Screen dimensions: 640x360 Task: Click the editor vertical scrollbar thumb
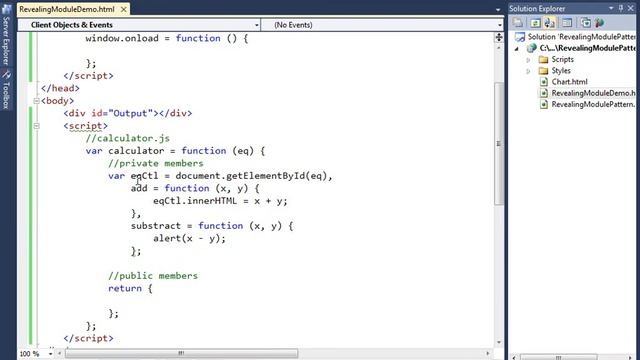pos(499,144)
